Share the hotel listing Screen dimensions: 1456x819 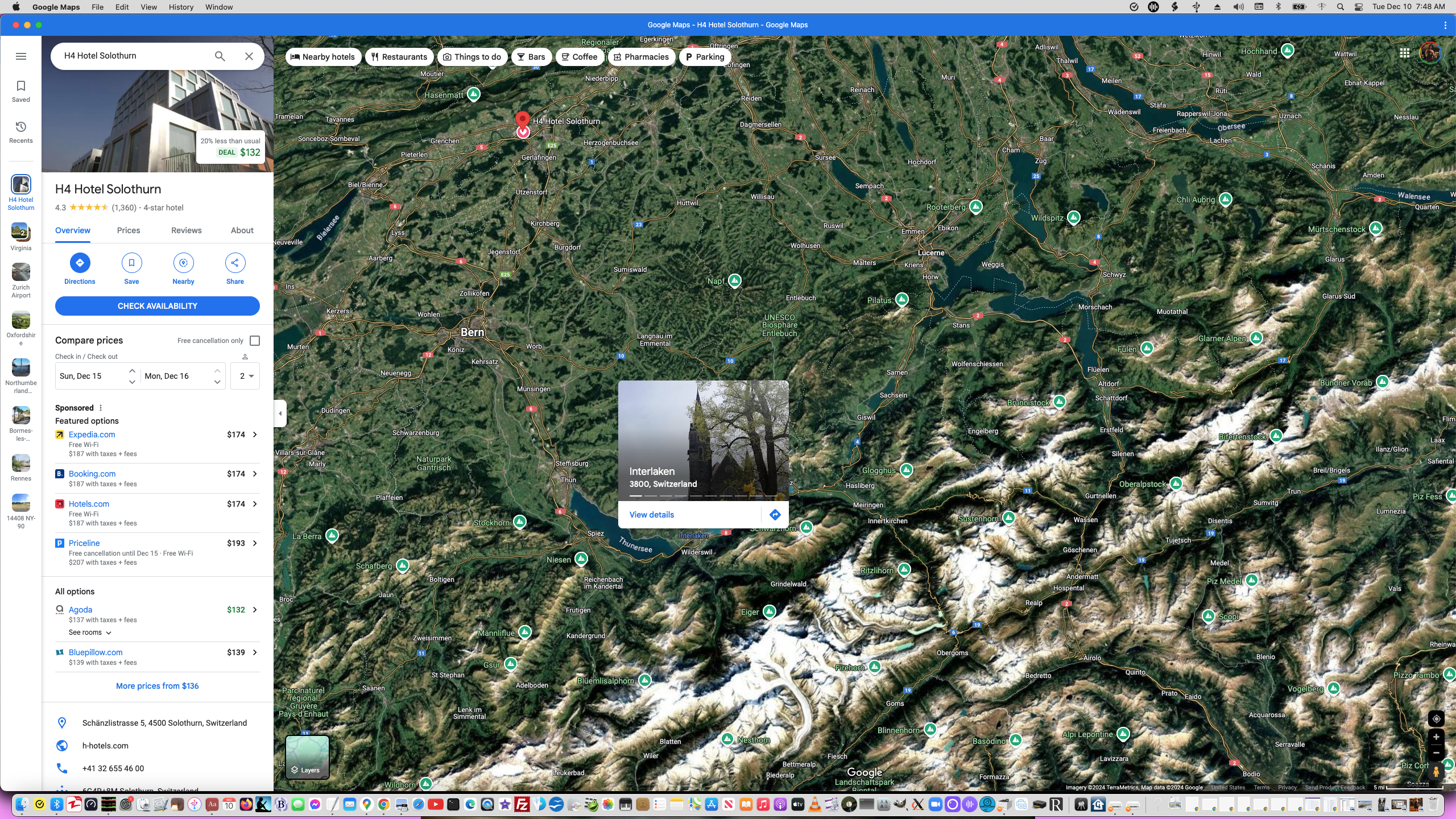(x=234, y=267)
